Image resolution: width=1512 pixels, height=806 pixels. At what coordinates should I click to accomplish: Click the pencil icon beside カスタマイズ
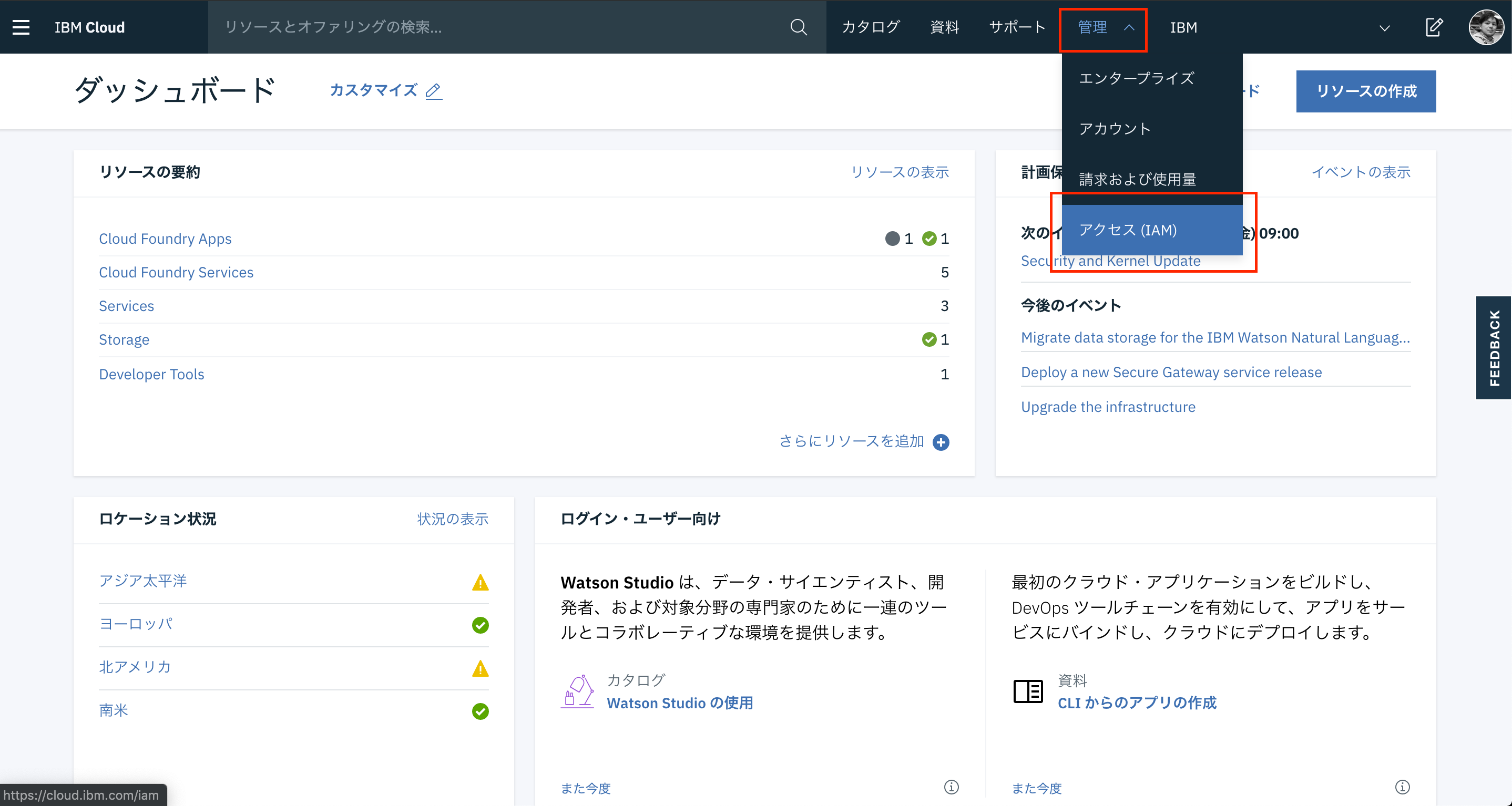click(434, 91)
